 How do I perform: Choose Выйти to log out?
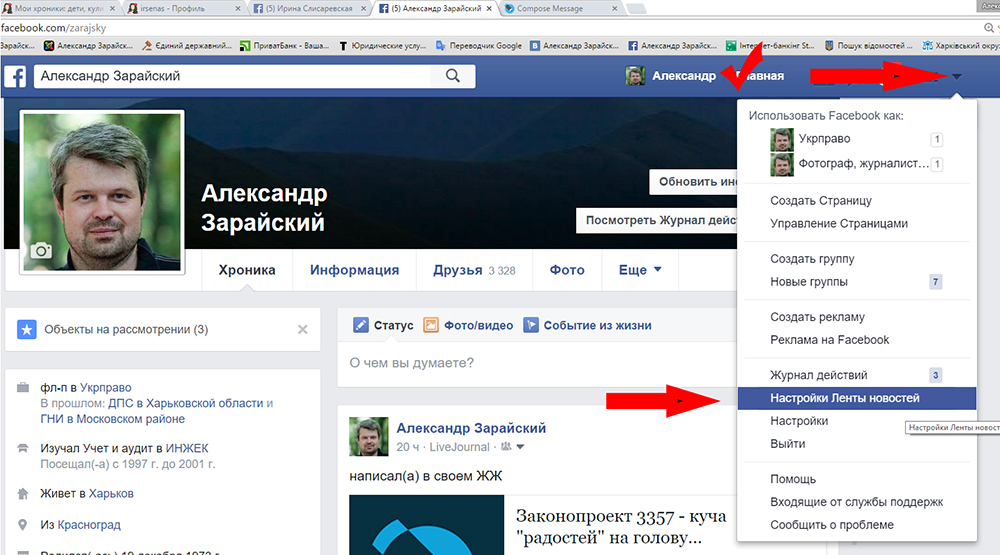788,443
